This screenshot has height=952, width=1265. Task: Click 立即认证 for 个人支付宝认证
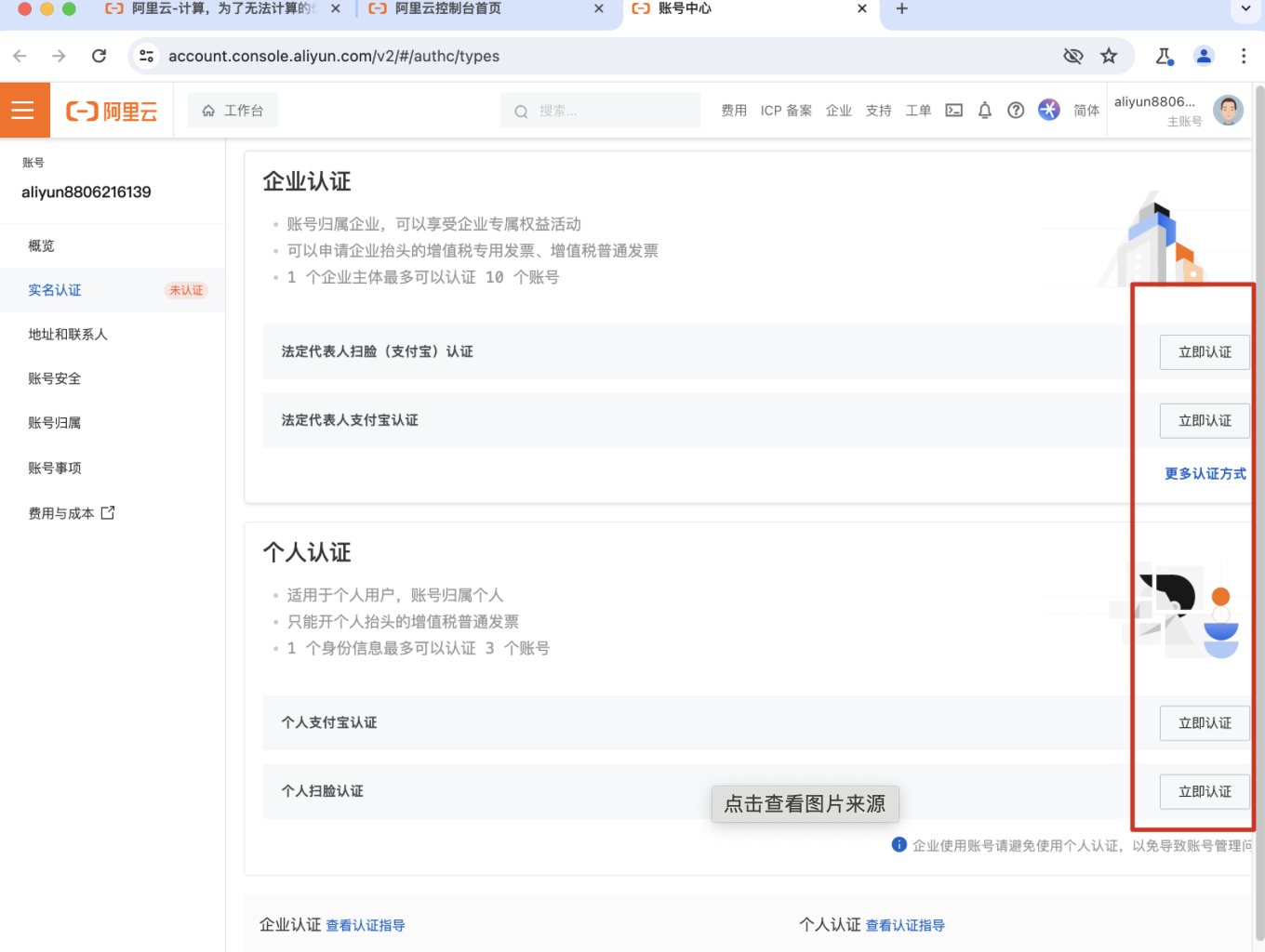pyautogui.click(x=1204, y=723)
